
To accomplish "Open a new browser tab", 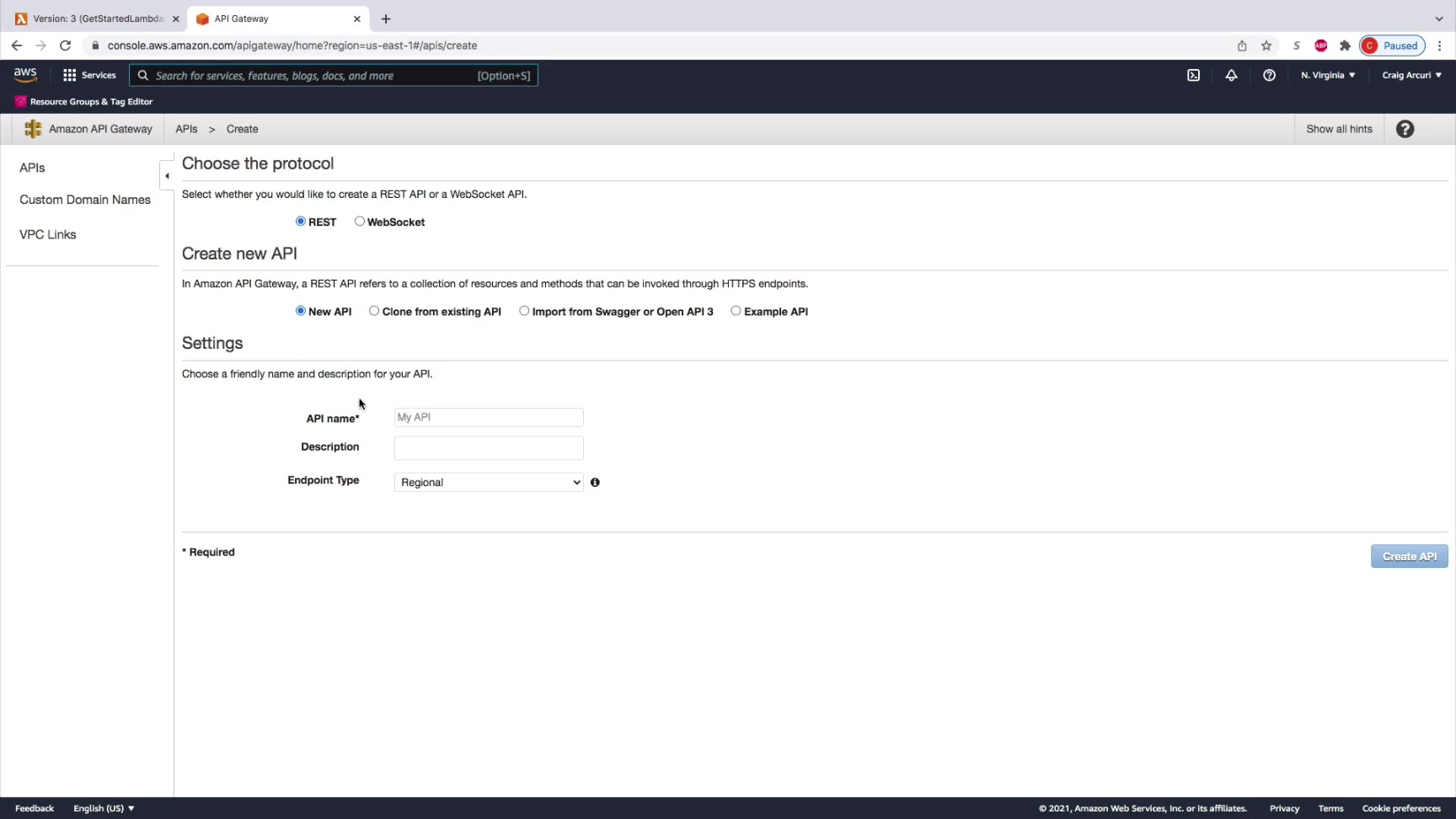I will tap(386, 19).
